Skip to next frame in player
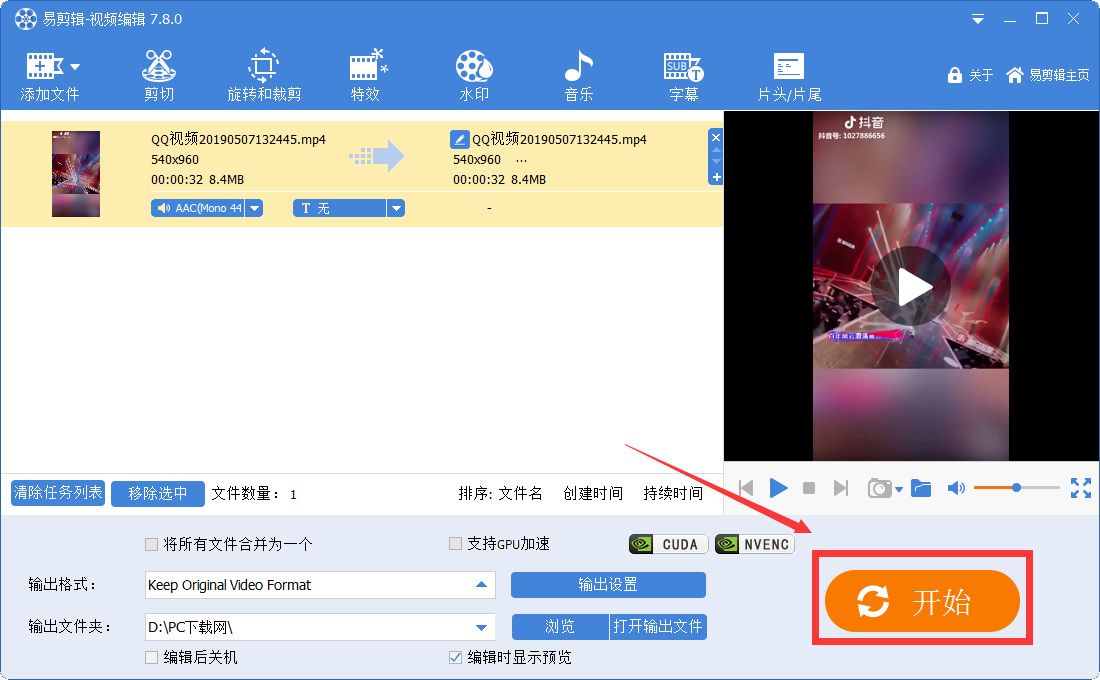Screen dimensions: 1100x680 840,488
